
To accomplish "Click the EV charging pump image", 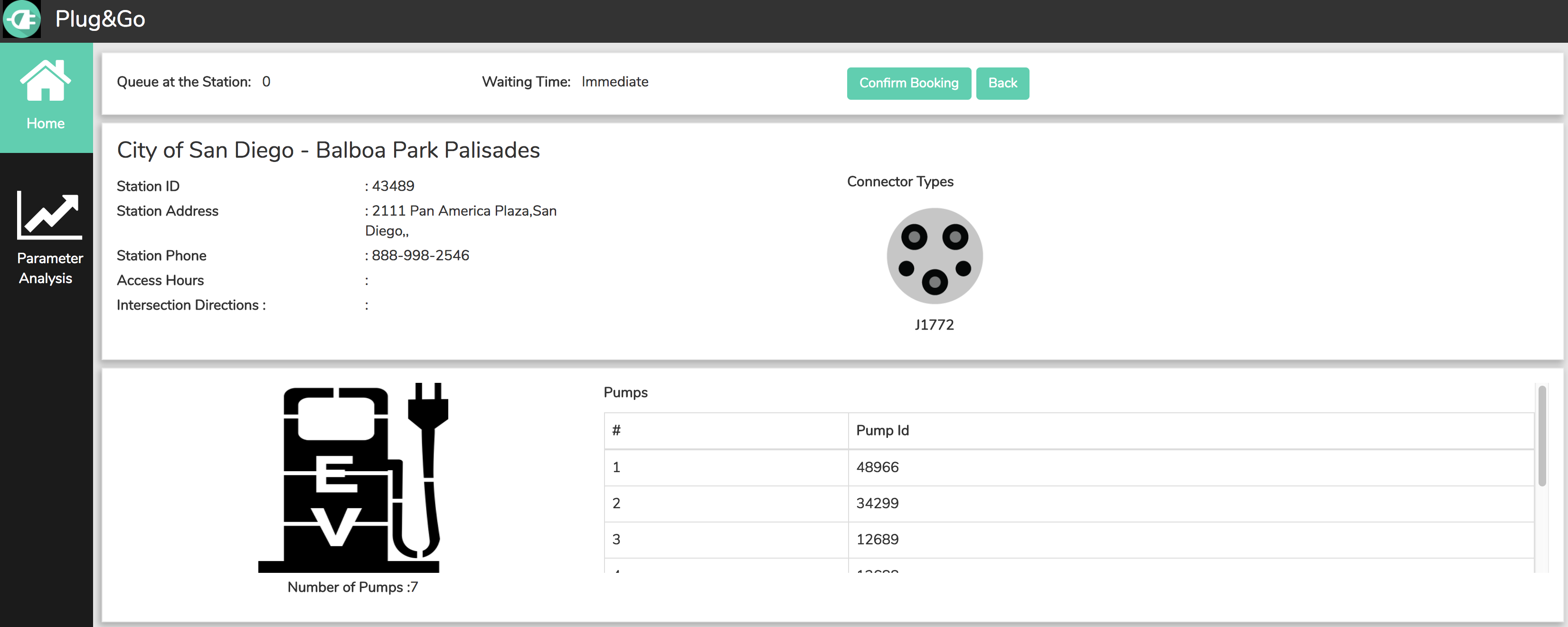I will pos(353,478).
